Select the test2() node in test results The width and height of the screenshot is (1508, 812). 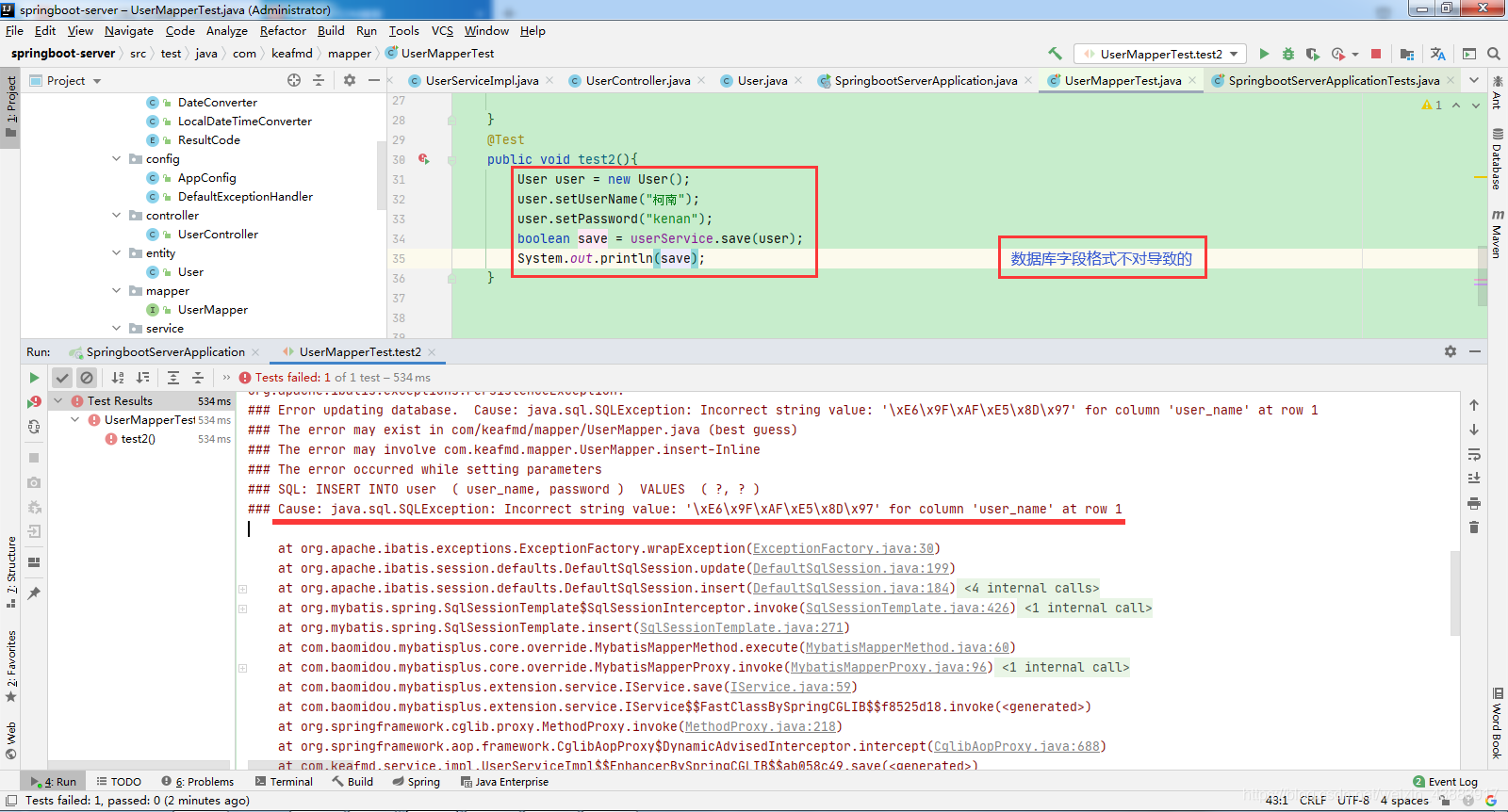(x=139, y=439)
